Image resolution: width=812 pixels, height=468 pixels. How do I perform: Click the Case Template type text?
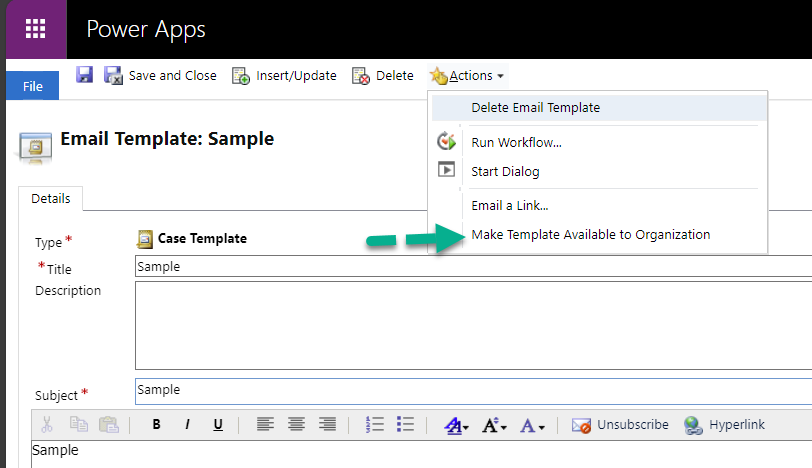[x=202, y=239]
